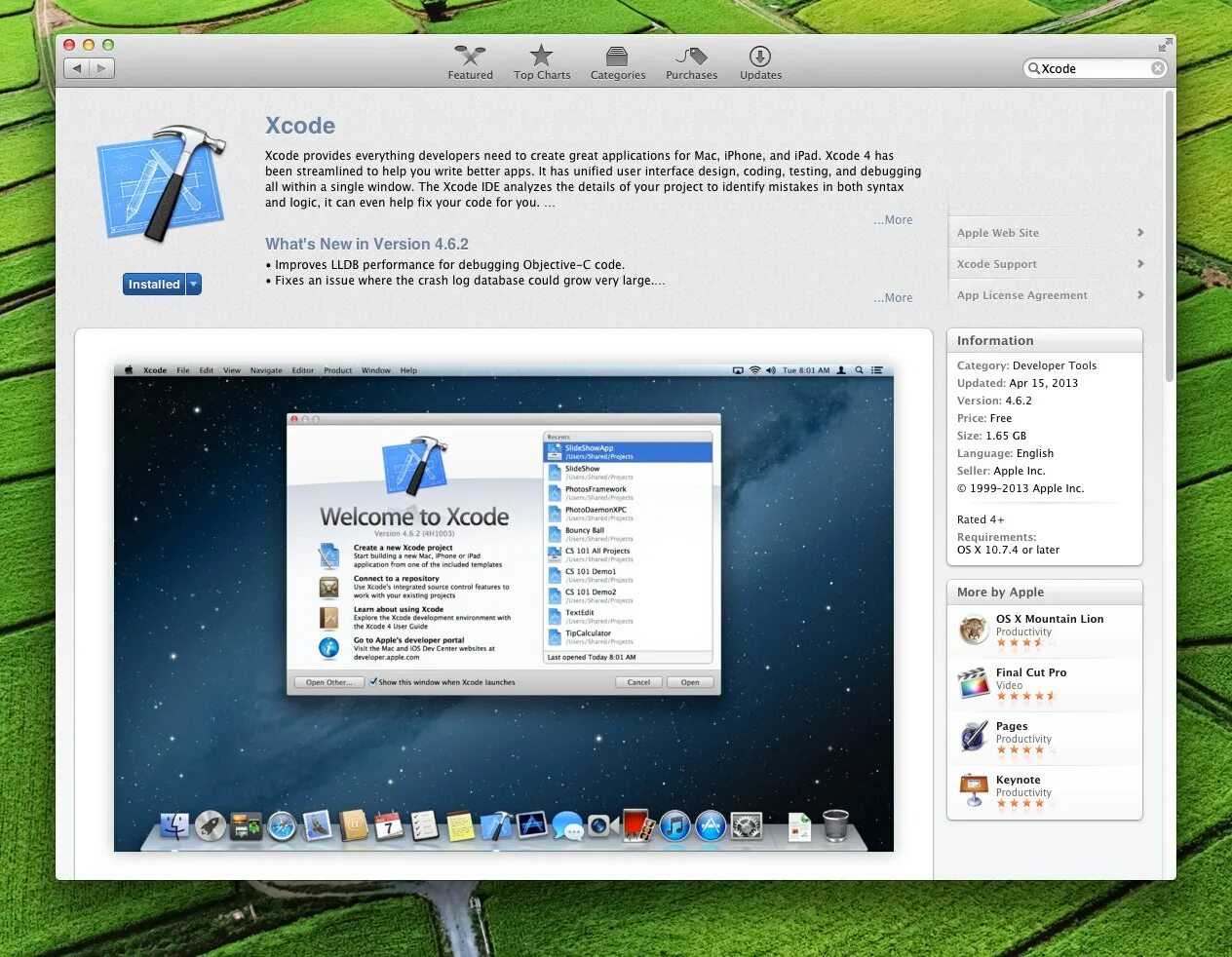Open the Xcode Support link
Screen dimensions: 1232x957
(x=996, y=264)
